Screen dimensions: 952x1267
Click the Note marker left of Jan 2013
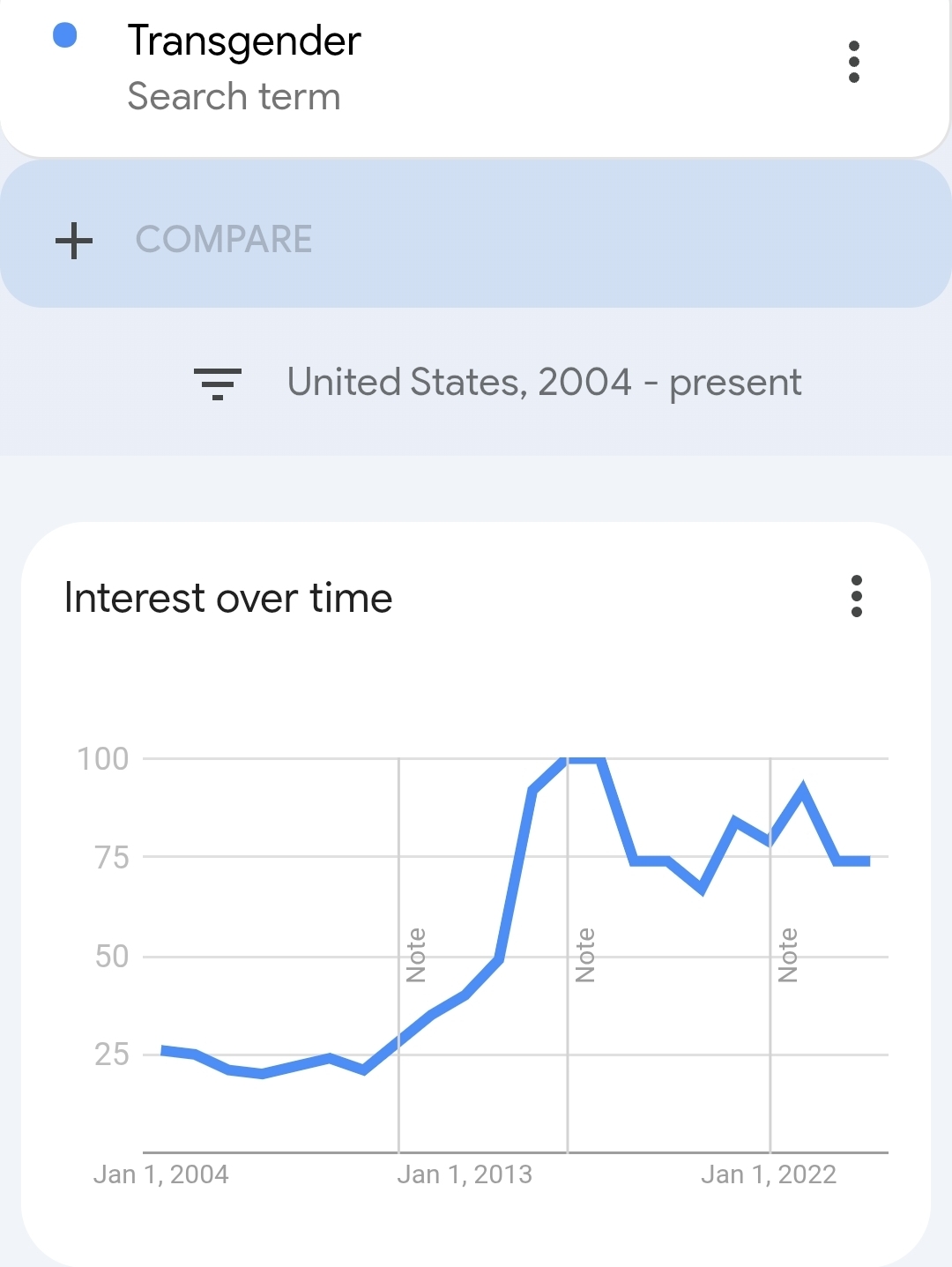click(416, 955)
